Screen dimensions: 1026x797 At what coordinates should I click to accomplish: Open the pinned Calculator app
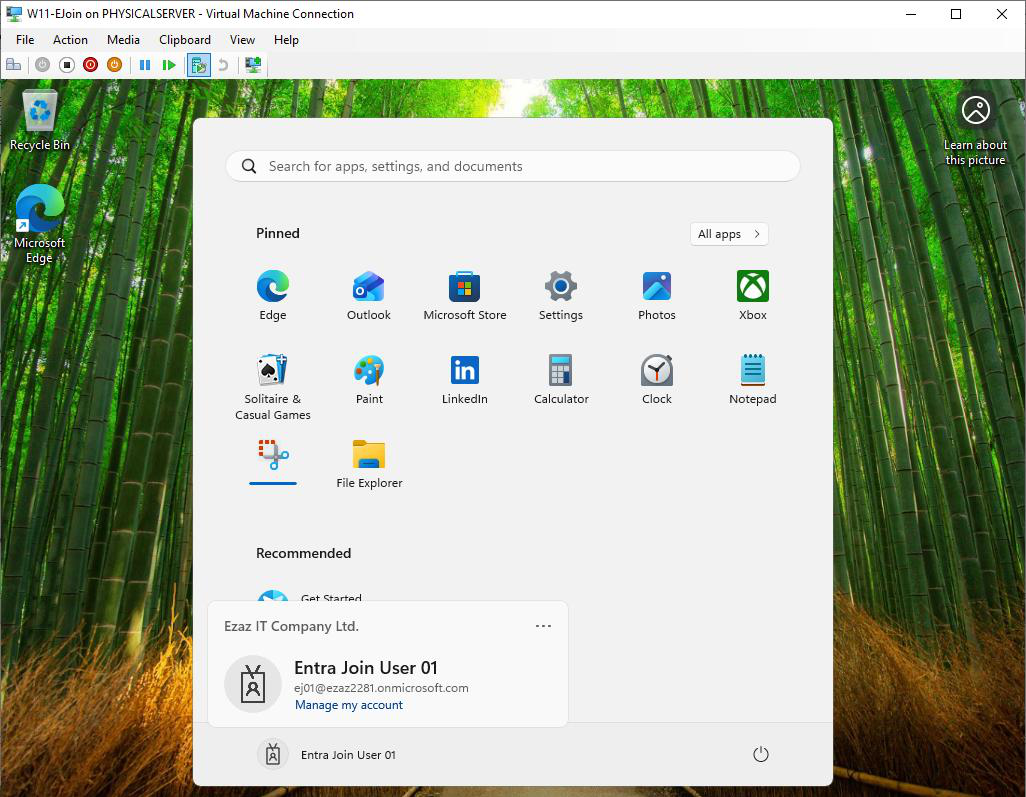(x=561, y=380)
